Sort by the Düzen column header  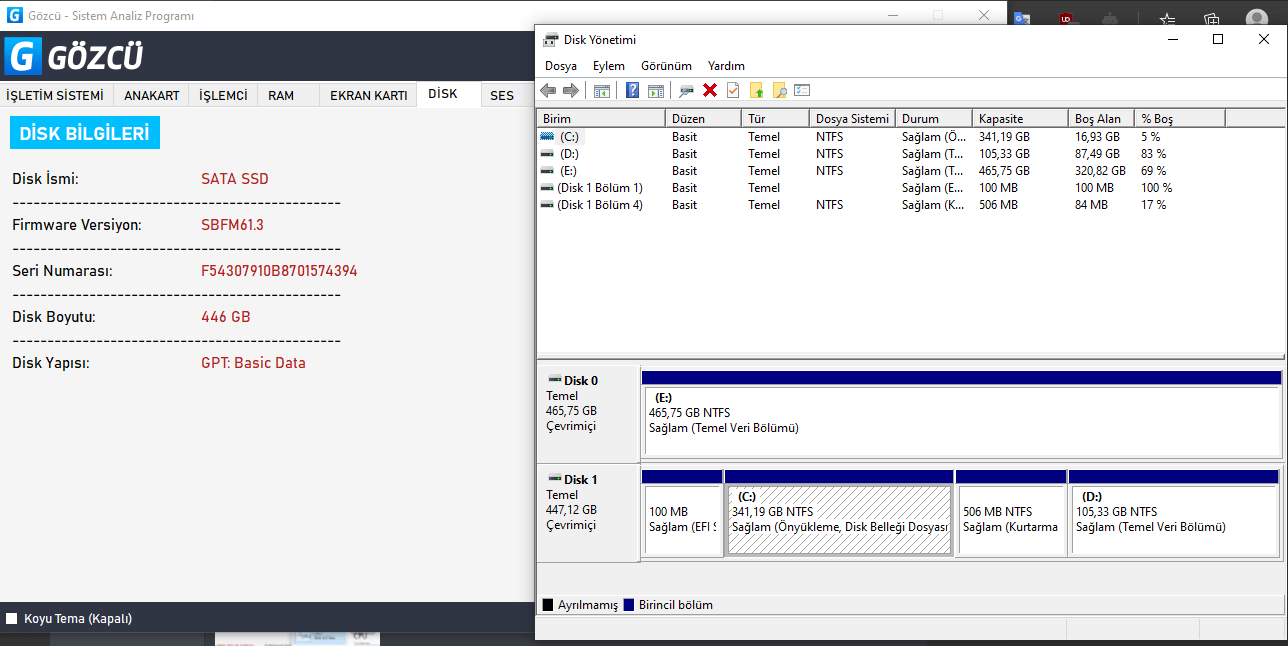click(x=703, y=118)
